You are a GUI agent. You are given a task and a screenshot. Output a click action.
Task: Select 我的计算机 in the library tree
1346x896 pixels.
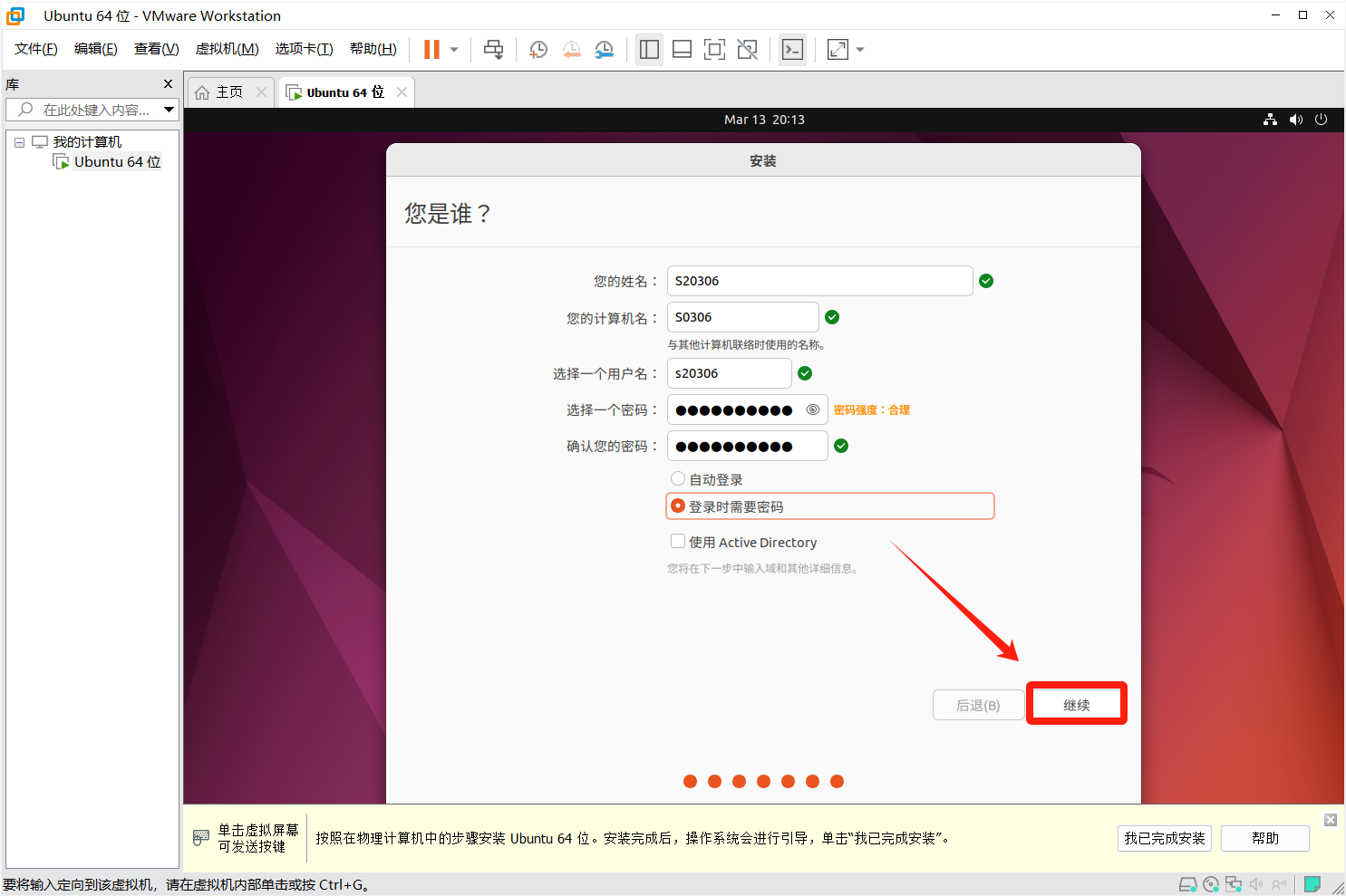87,142
